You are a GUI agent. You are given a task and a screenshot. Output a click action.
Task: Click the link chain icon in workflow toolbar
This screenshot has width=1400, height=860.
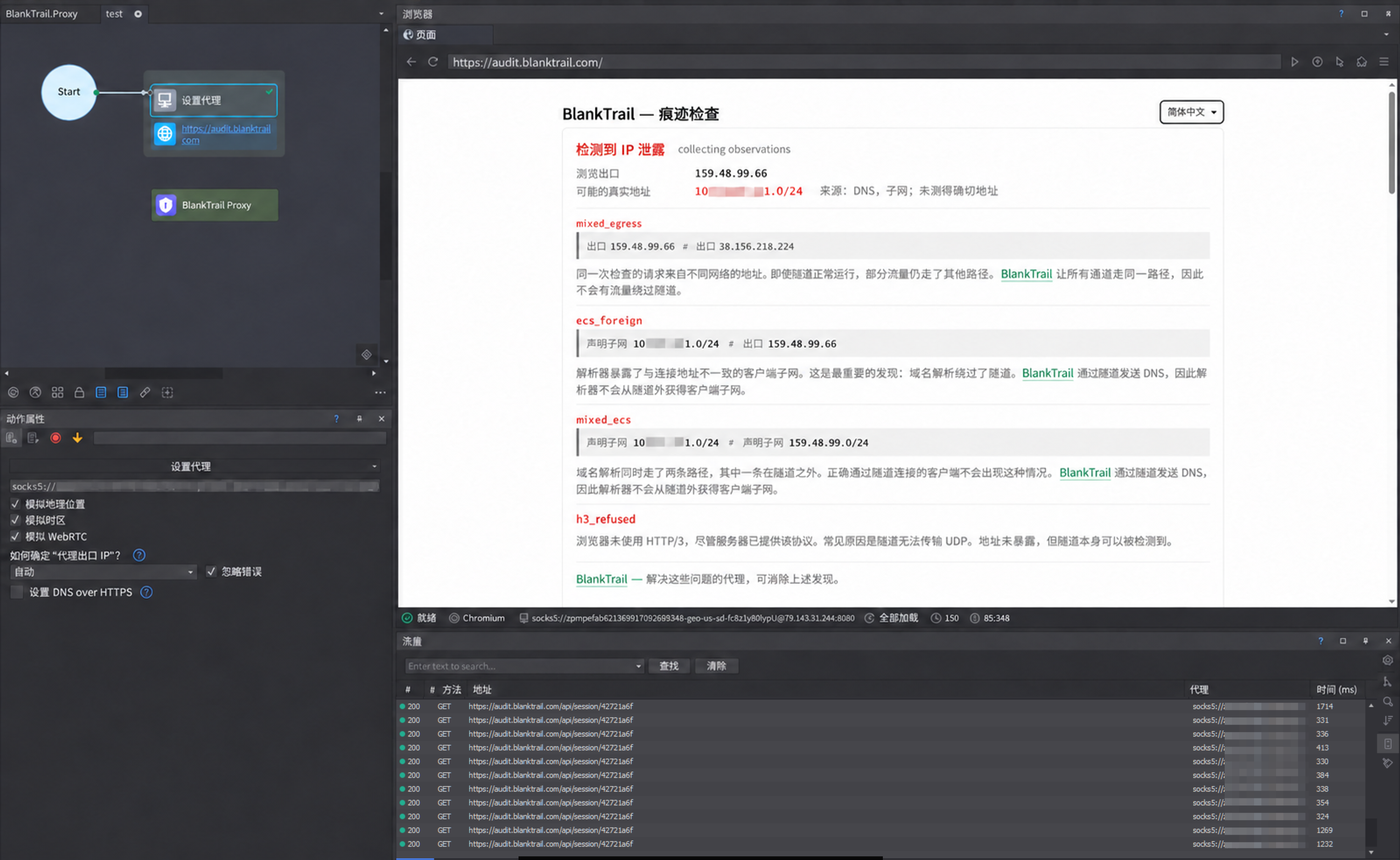click(145, 393)
